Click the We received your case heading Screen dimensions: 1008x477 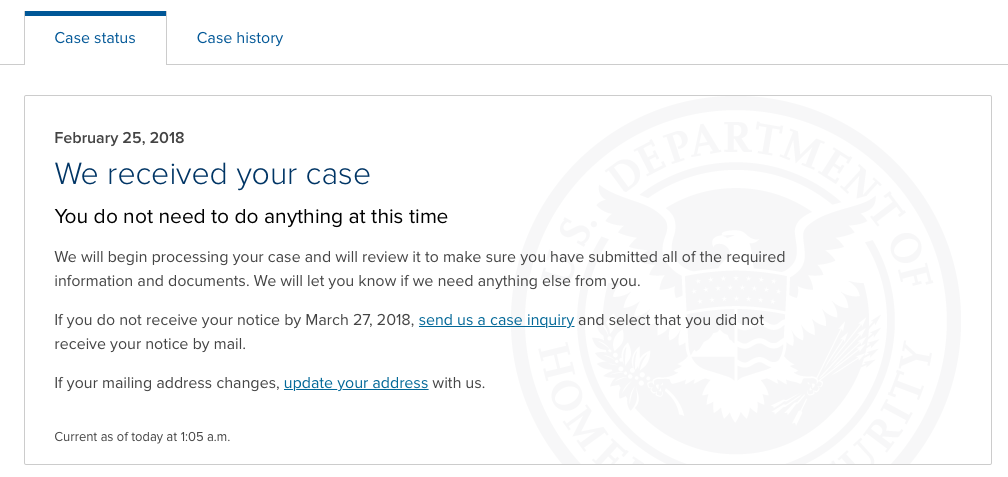[212, 174]
